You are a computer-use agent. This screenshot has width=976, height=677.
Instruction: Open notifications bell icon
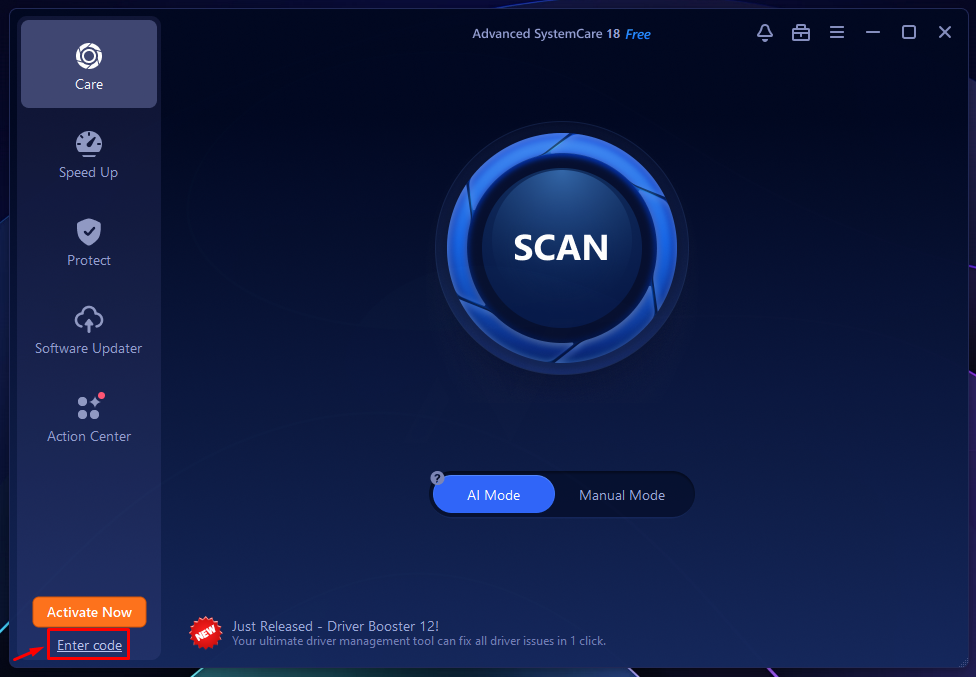pos(765,32)
